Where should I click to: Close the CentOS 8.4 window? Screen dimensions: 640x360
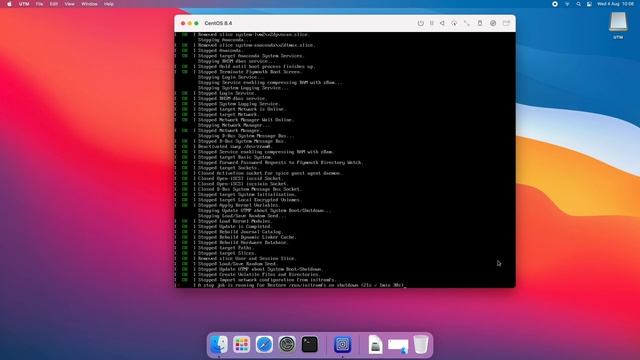point(183,23)
